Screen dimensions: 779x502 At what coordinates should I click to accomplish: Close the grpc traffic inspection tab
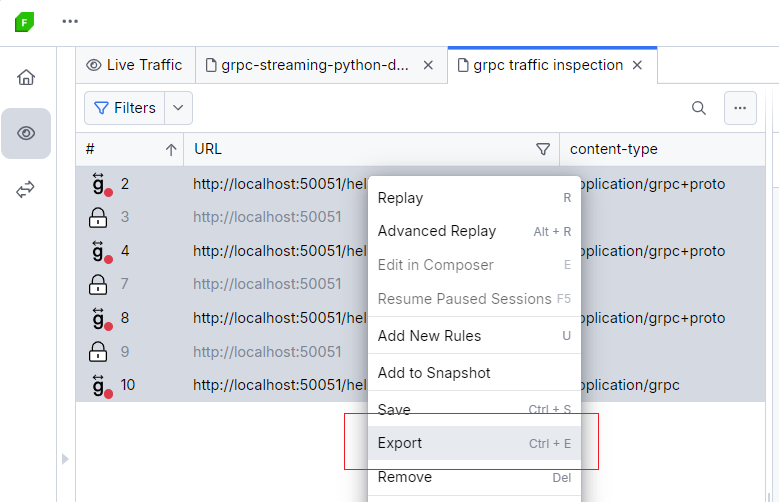pyautogui.click(x=637, y=65)
